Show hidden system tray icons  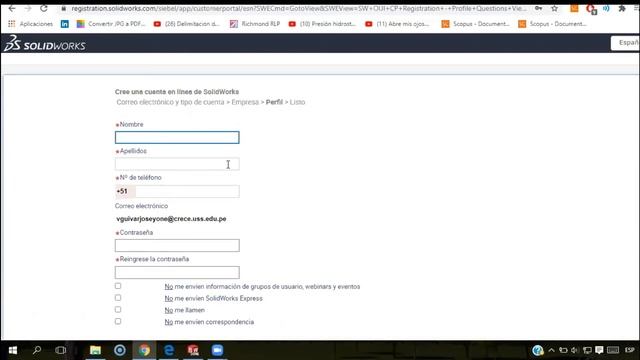551,350
